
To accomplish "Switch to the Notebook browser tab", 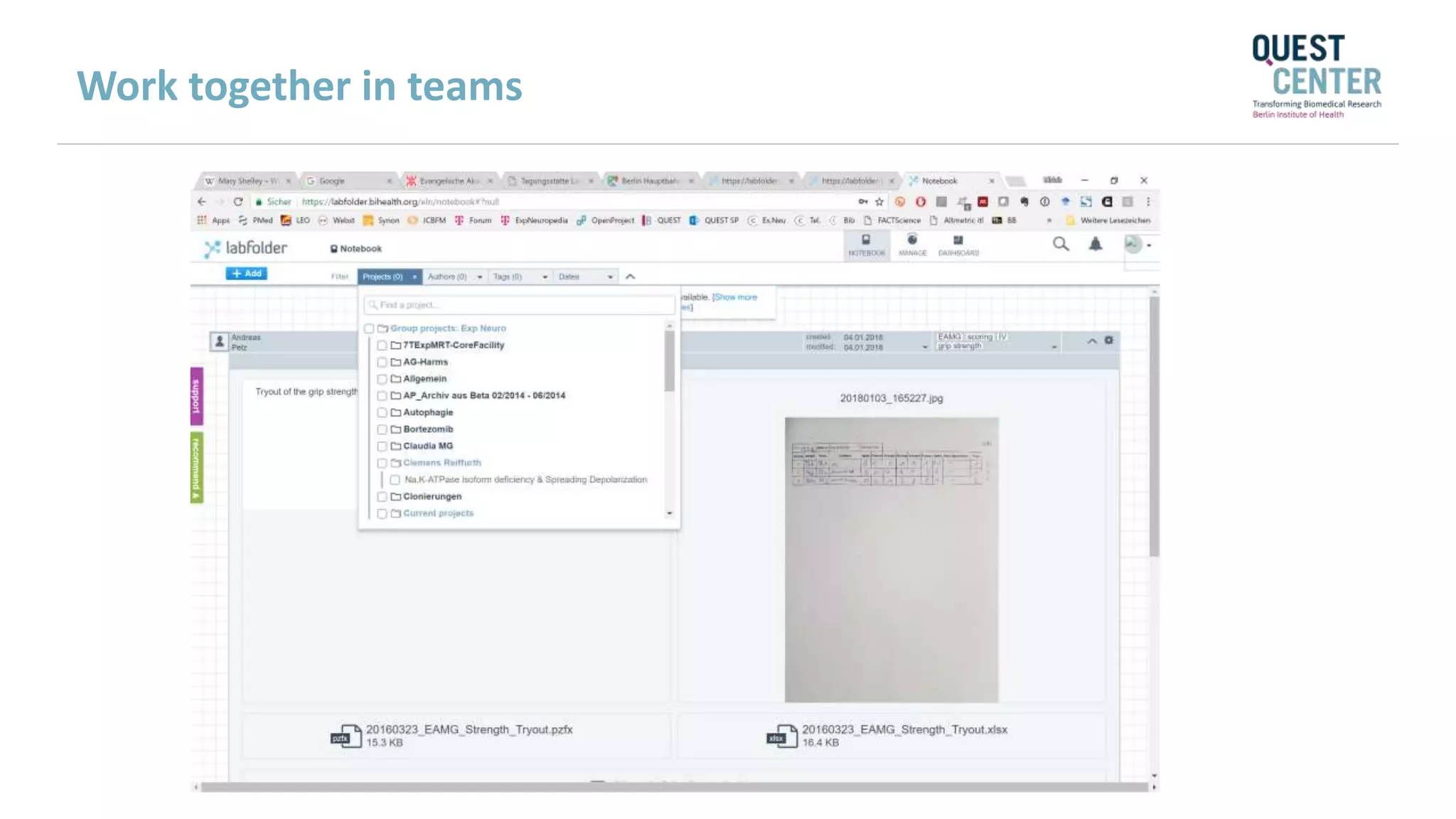I will click(951, 181).
